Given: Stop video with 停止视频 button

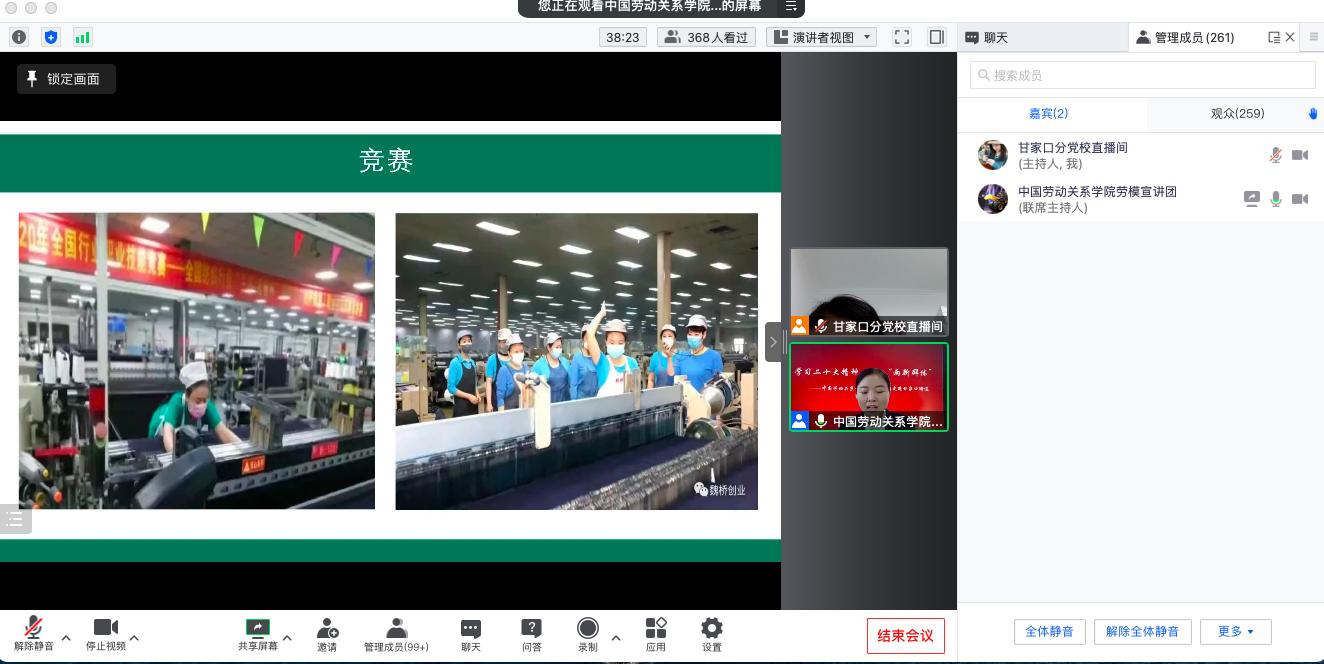Looking at the screenshot, I should click(x=105, y=635).
